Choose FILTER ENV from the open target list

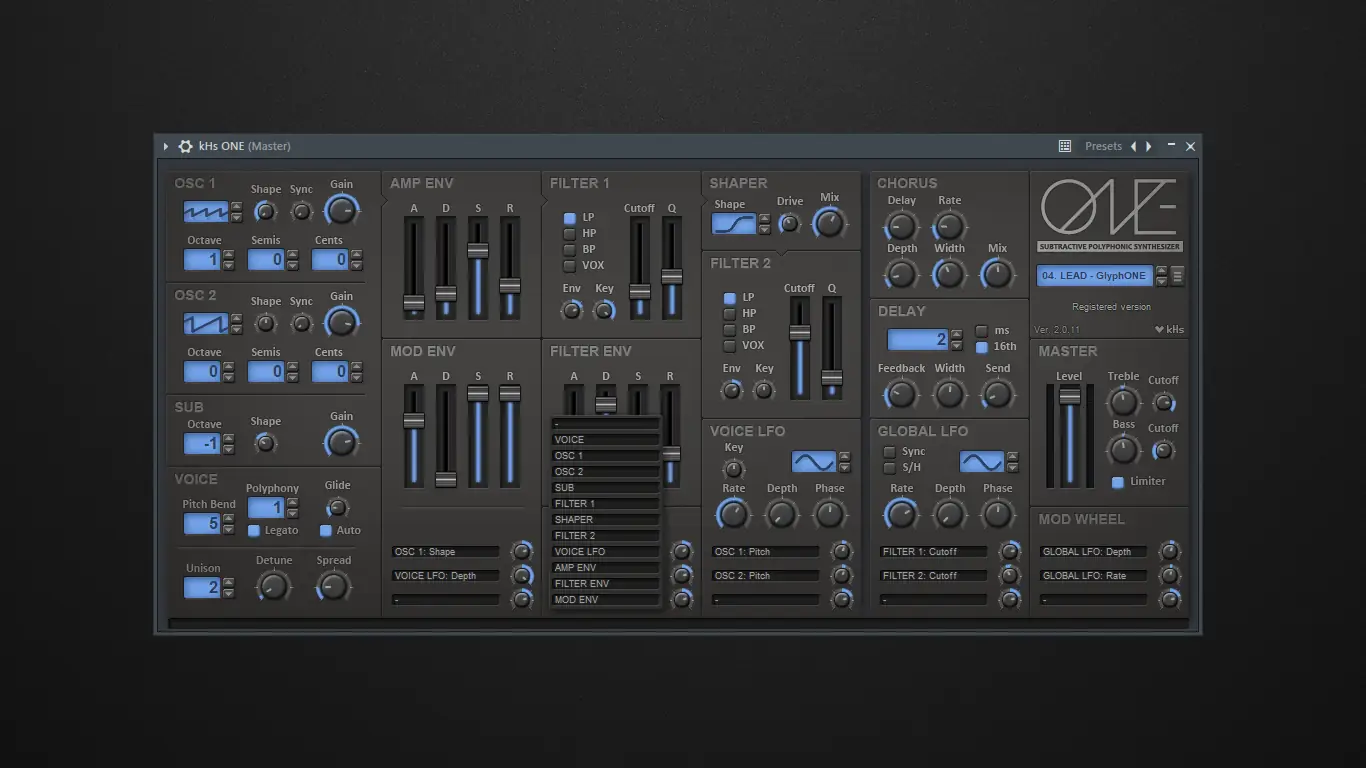click(x=606, y=584)
